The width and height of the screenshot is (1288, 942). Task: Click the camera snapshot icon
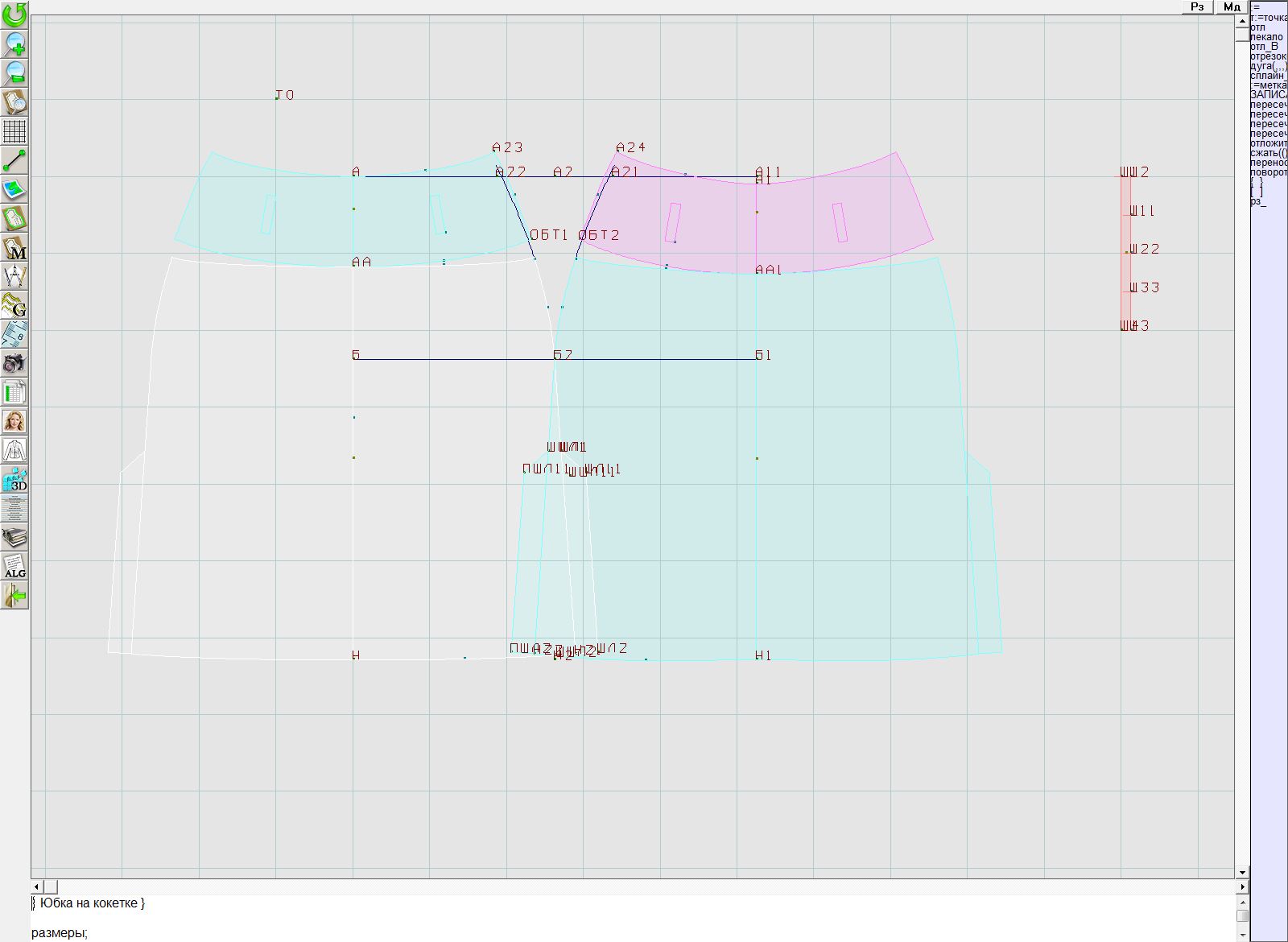pos(14,363)
